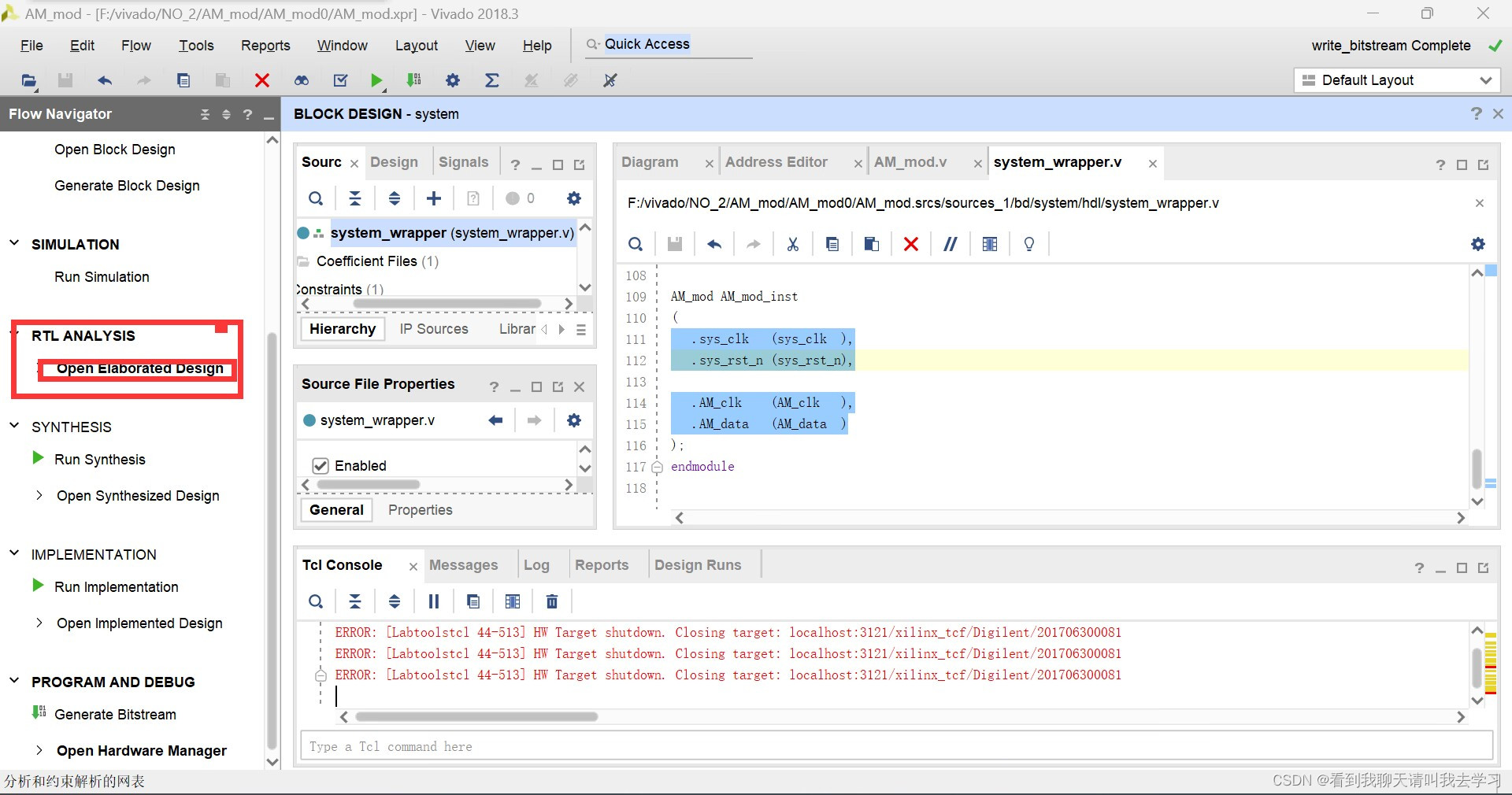Collapse PROGRAM AND DEBUG section
The width and height of the screenshot is (1512, 795).
tap(14, 681)
